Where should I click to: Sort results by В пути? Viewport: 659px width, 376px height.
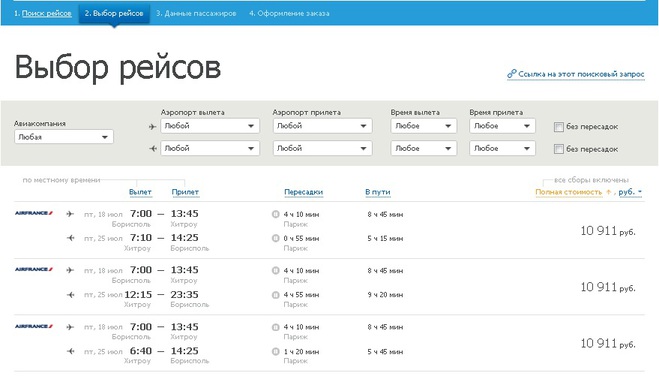(x=378, y=192)
